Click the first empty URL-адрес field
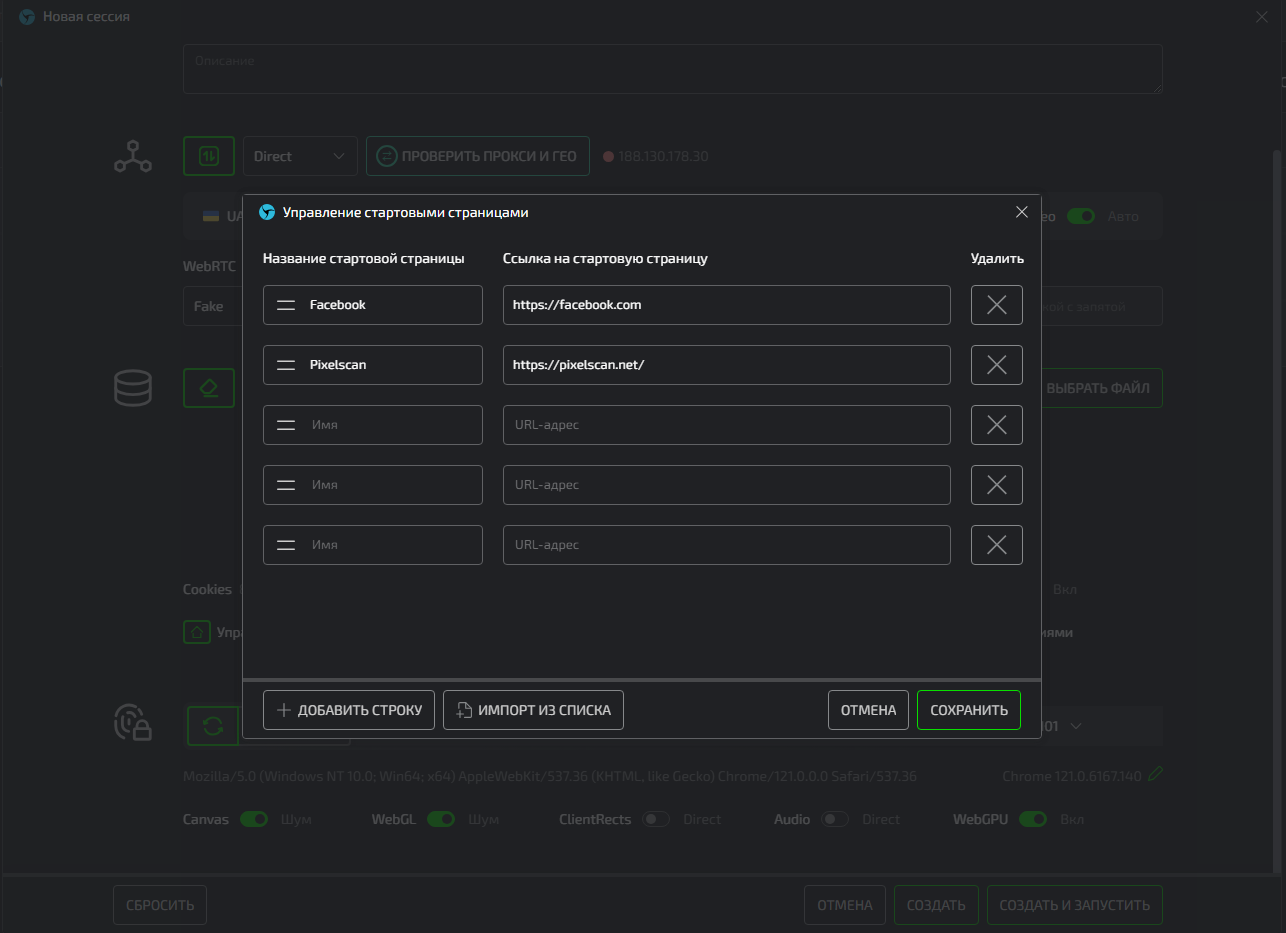The width and height of the screenshot is (1286, 933). click(x=727, y=425)
